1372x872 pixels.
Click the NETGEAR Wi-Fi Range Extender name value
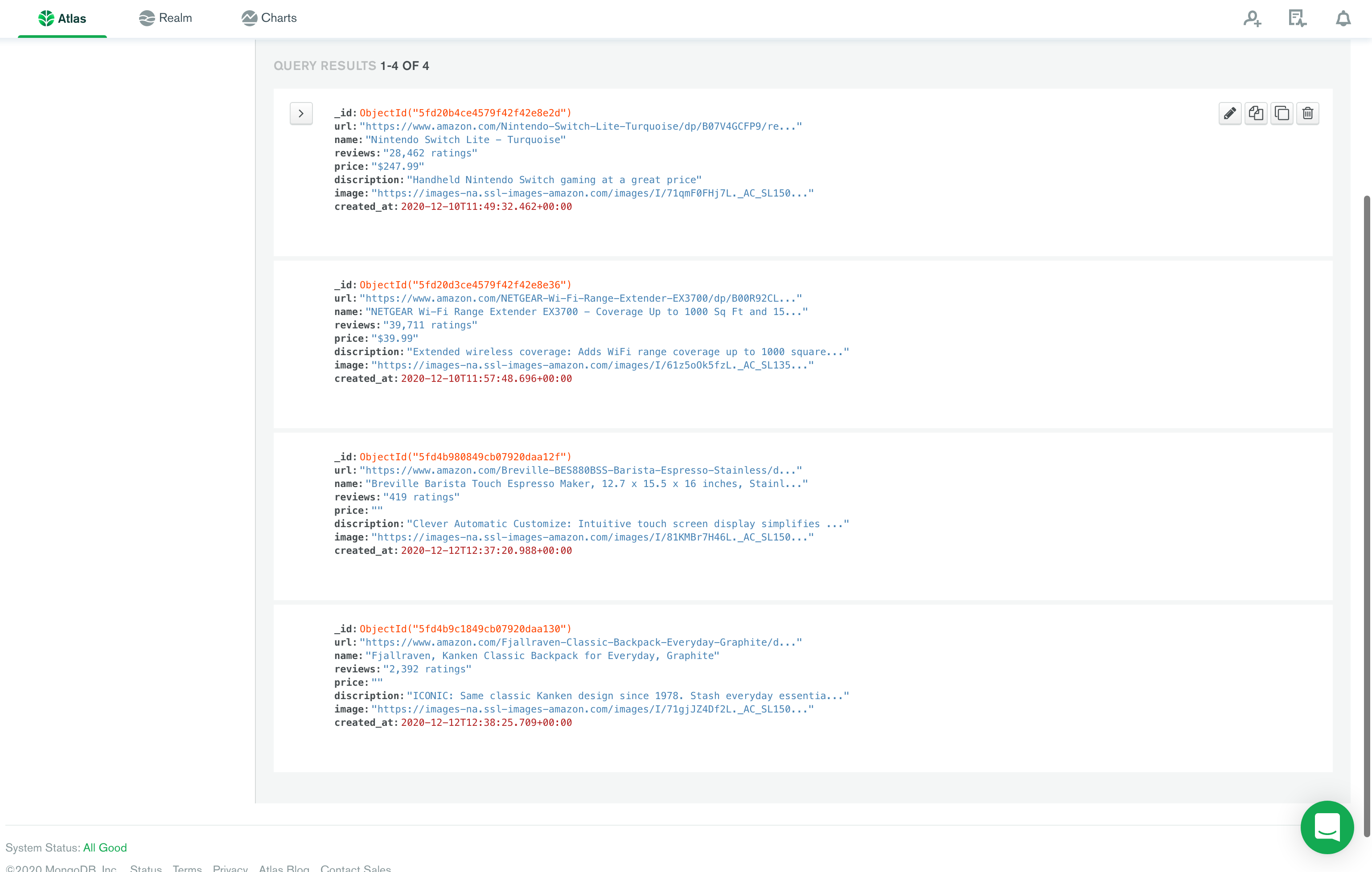(587, 311)
